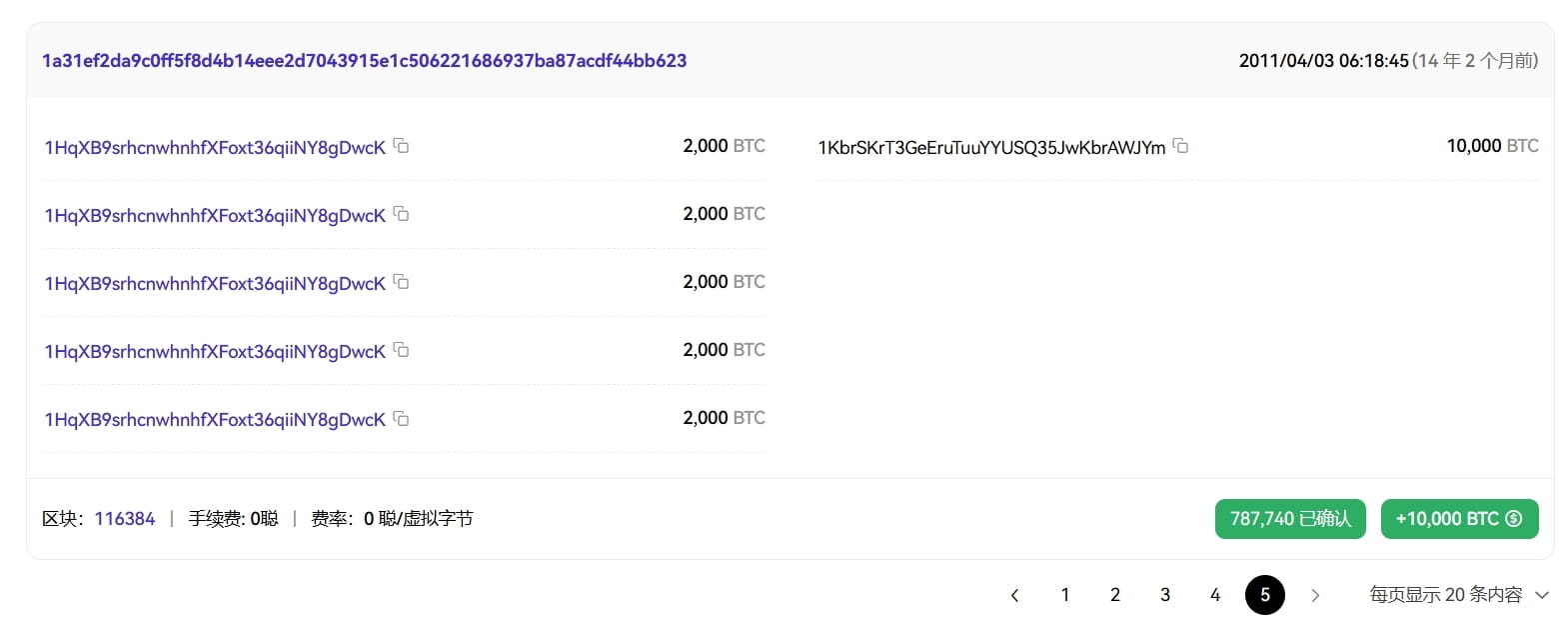Image resolution: width=1568 pixels, height=624 pixels.
Task: Copy the fourth input address via copy icon
Action: click(x=401, y=350)
